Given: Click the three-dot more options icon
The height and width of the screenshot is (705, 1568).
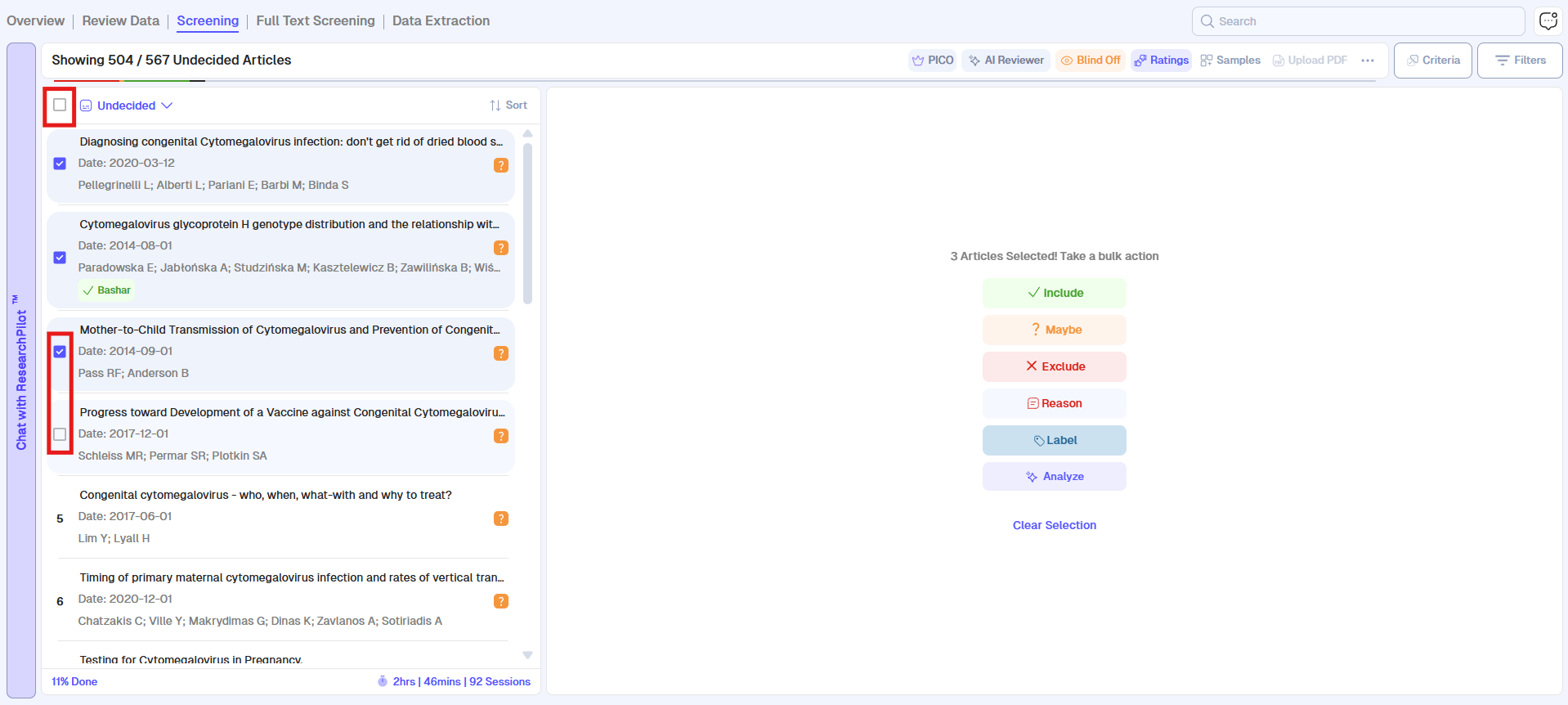Looking at the screenshot, I should click(x=1368, y=61).
